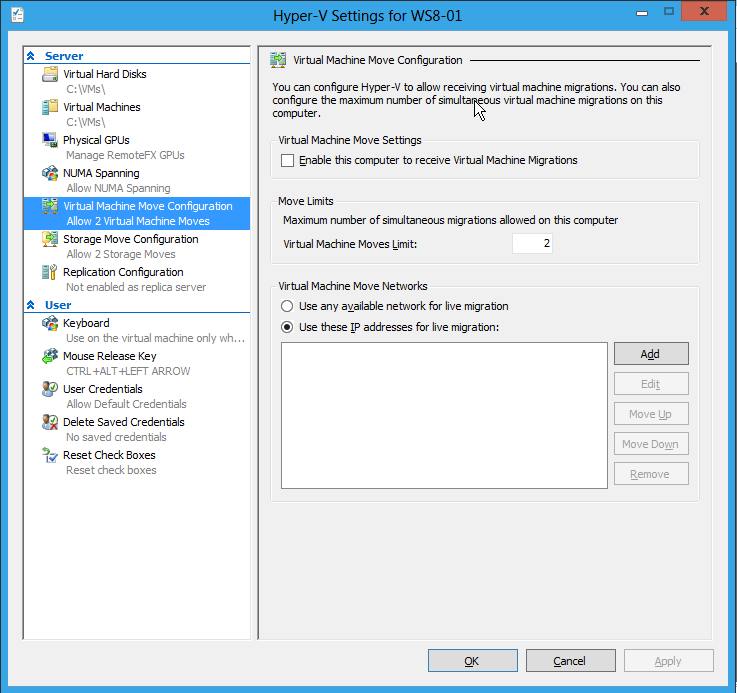Click the window title bar app icon
The width and height of the screenshot is (737, 693).
tap(17, 15)
